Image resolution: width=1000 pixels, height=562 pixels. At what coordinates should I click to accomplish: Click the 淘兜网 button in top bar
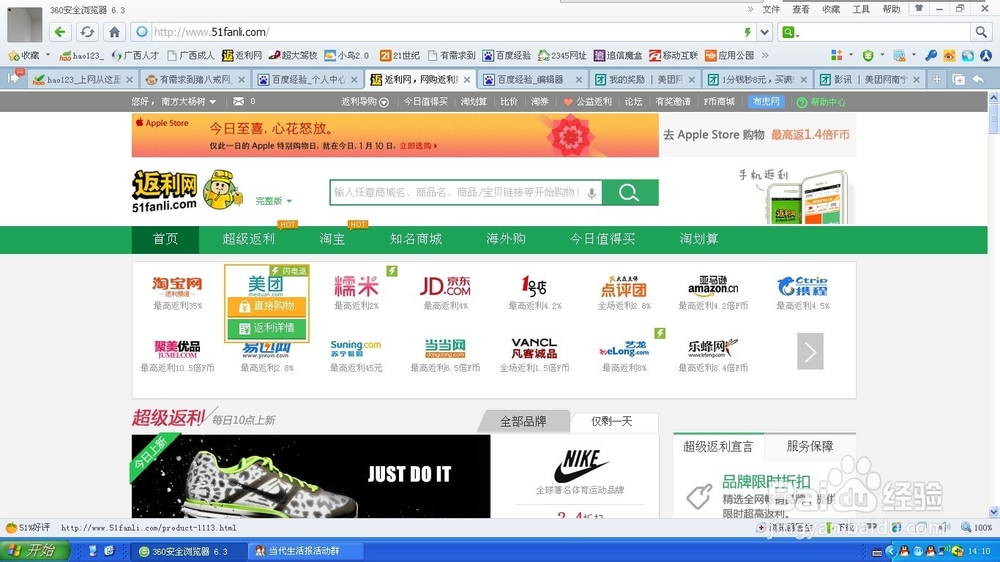pos(765,101)
